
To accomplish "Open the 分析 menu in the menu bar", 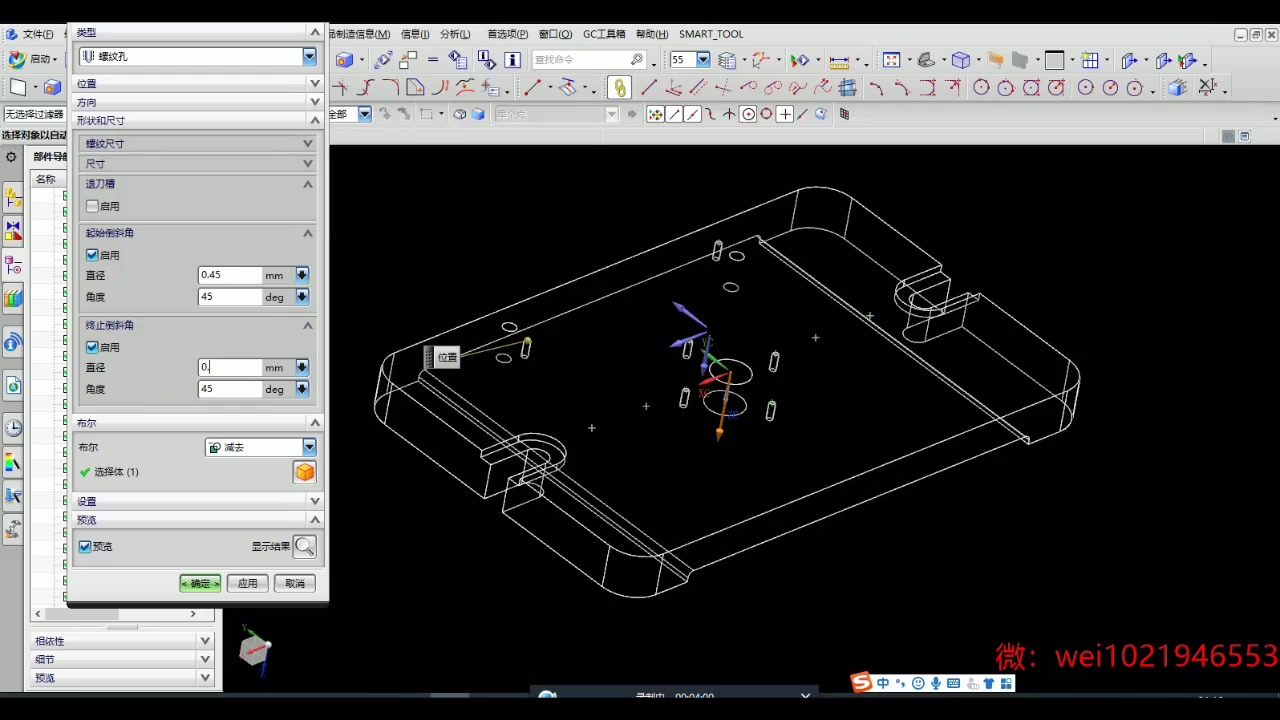I will 453,33.
